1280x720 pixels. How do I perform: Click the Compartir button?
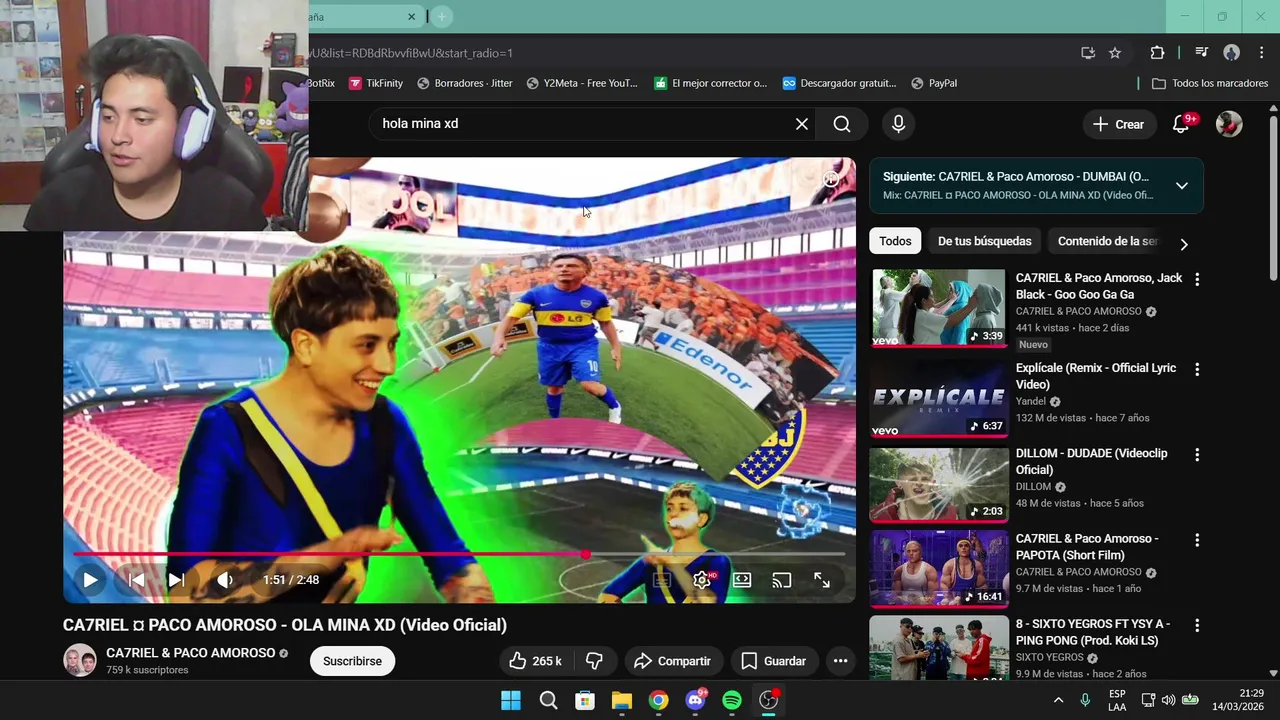coord(673,661)
